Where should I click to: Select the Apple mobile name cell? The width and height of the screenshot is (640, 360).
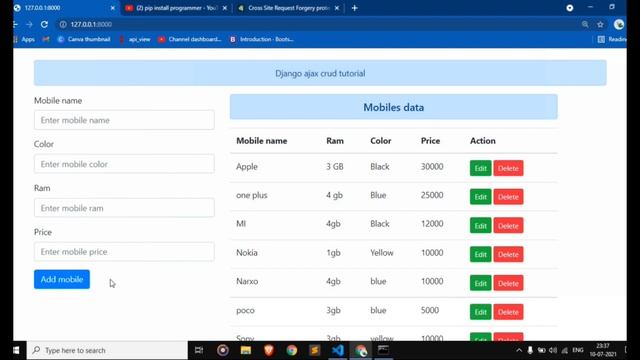247,167
